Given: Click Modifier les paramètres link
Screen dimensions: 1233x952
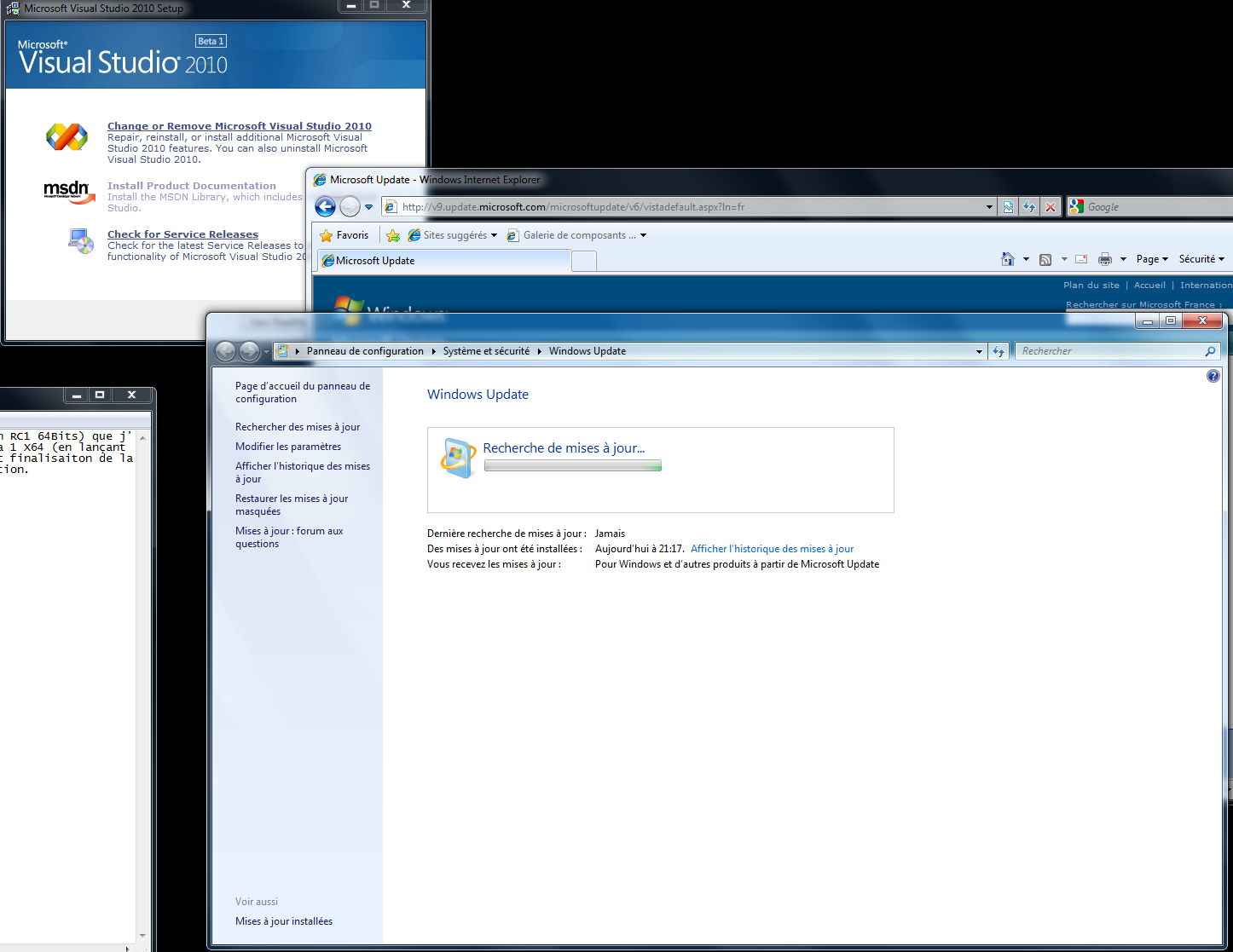Looking at the screenshot, I should click(x=288, y=447).
